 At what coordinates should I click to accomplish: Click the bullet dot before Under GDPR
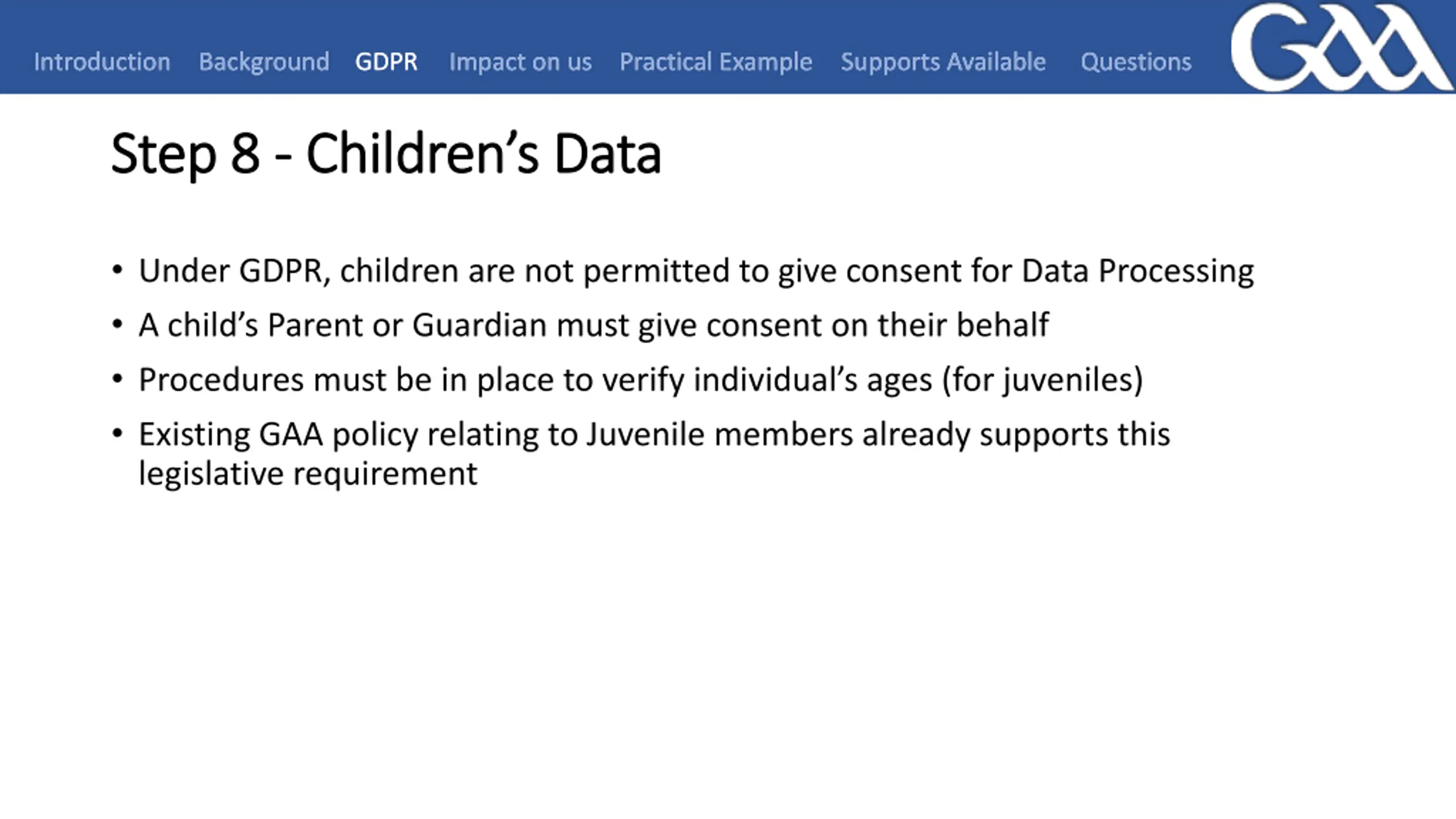[x=117, y=270]
